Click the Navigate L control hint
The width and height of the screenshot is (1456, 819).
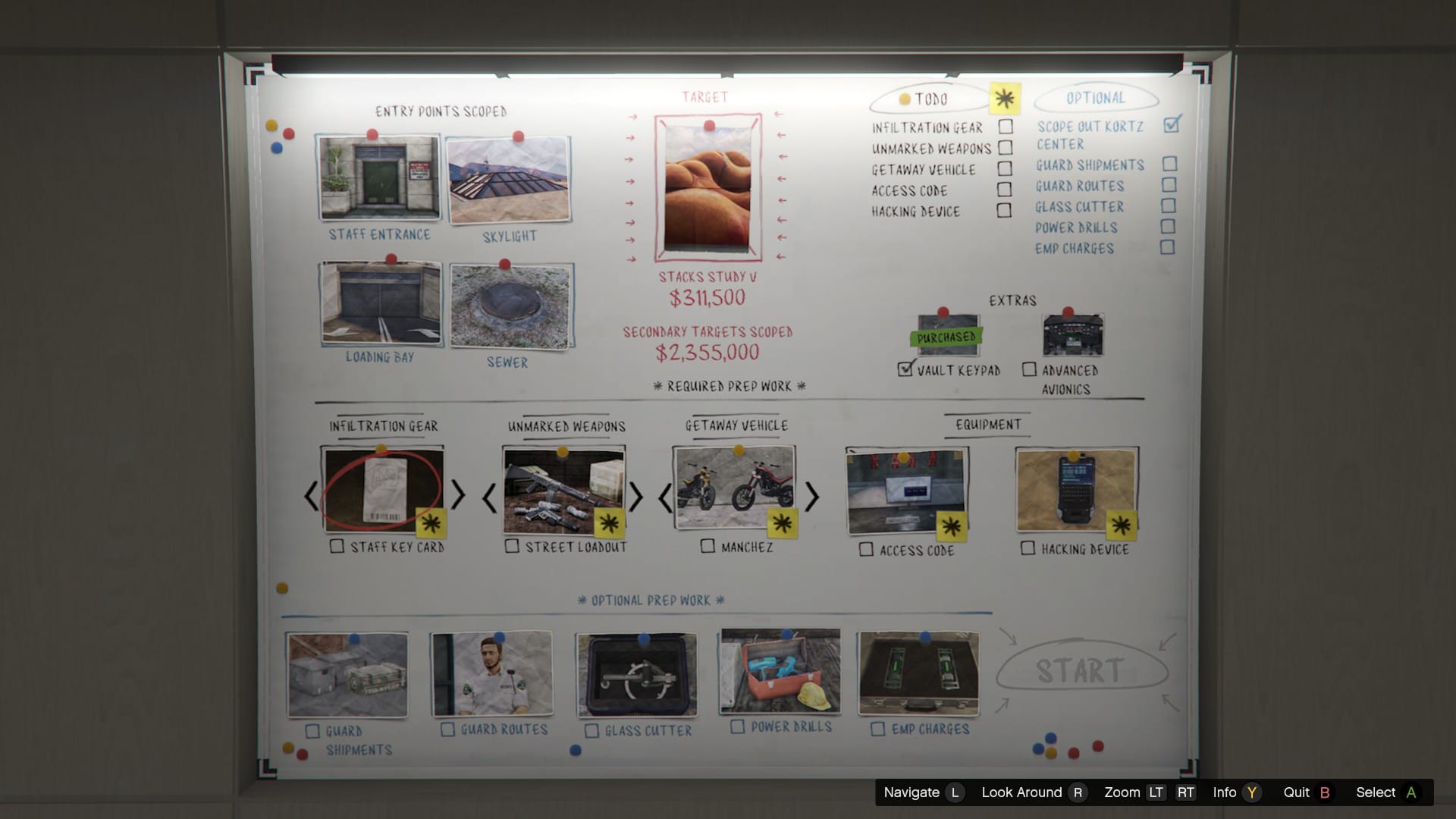[x=924, y=792]
